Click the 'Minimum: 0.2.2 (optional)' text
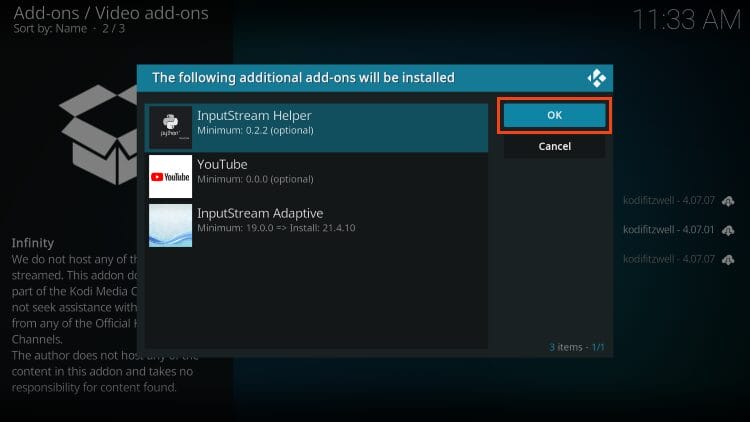 click(x=255, y=131)
